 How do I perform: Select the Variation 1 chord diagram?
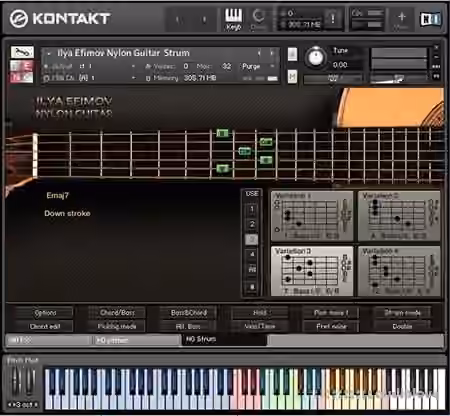312,216
